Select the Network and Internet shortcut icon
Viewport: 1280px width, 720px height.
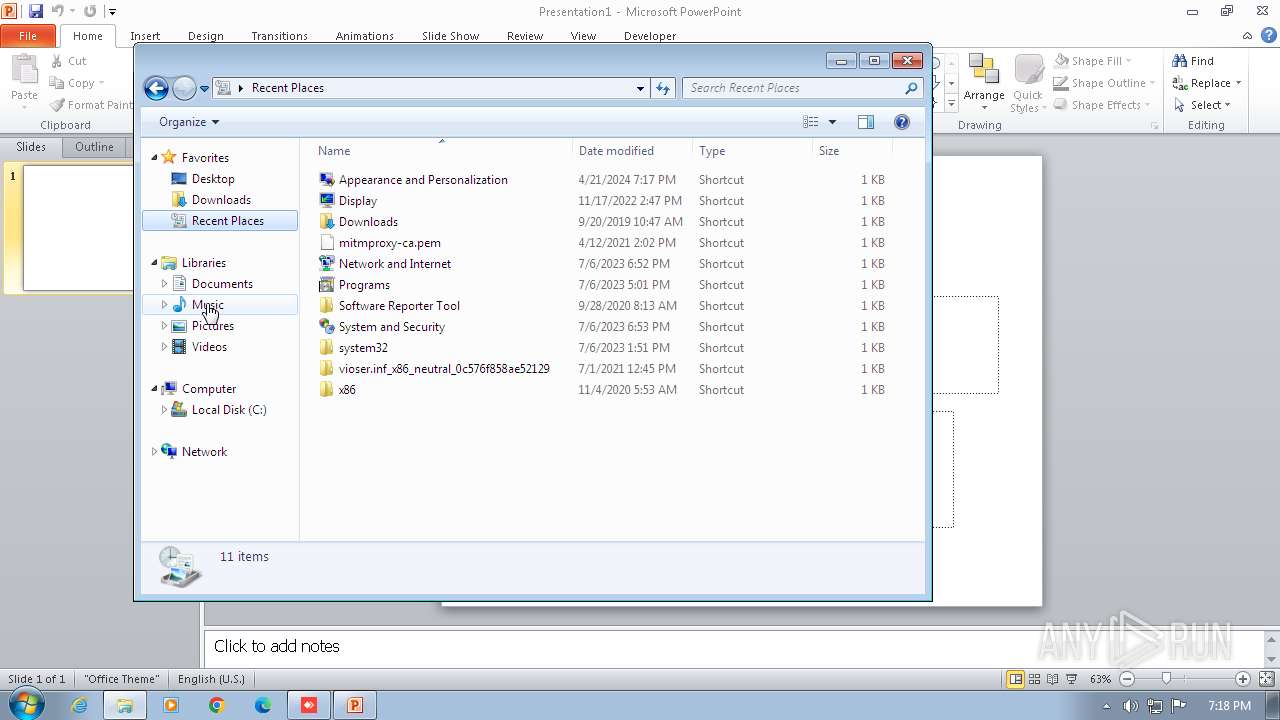tap(326, 264)
